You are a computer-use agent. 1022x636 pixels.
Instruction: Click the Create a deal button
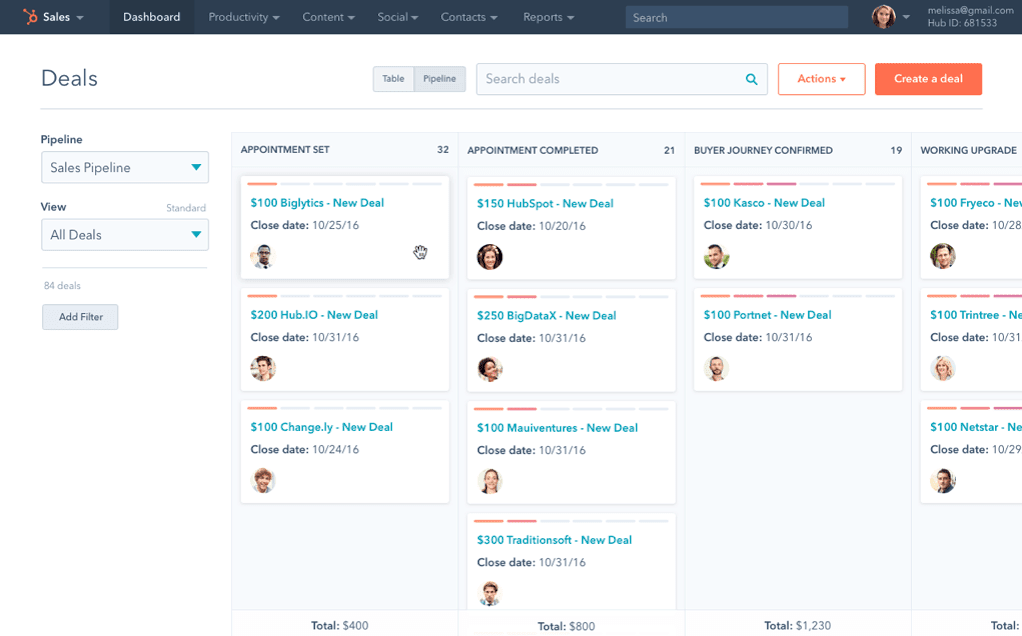coord(928,79)
